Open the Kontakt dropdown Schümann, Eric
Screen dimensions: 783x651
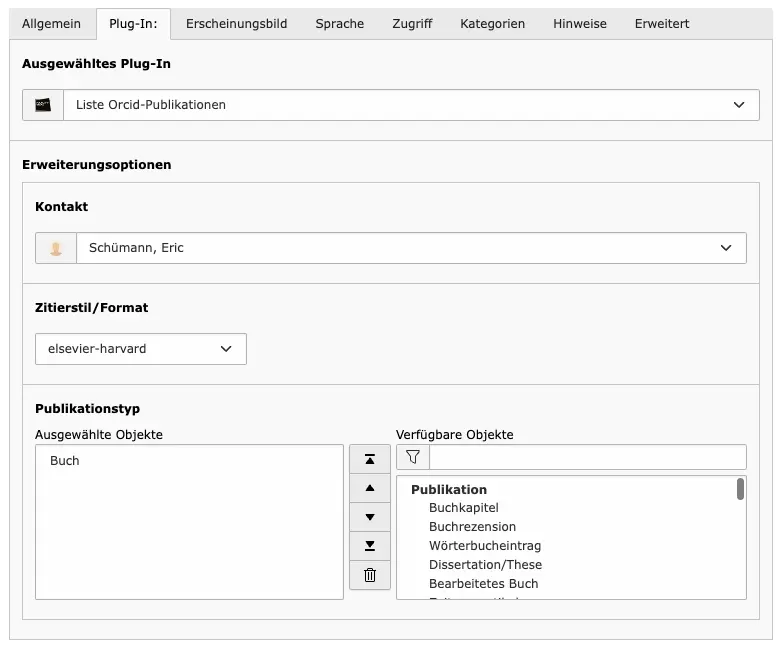[x=410, y=248]
